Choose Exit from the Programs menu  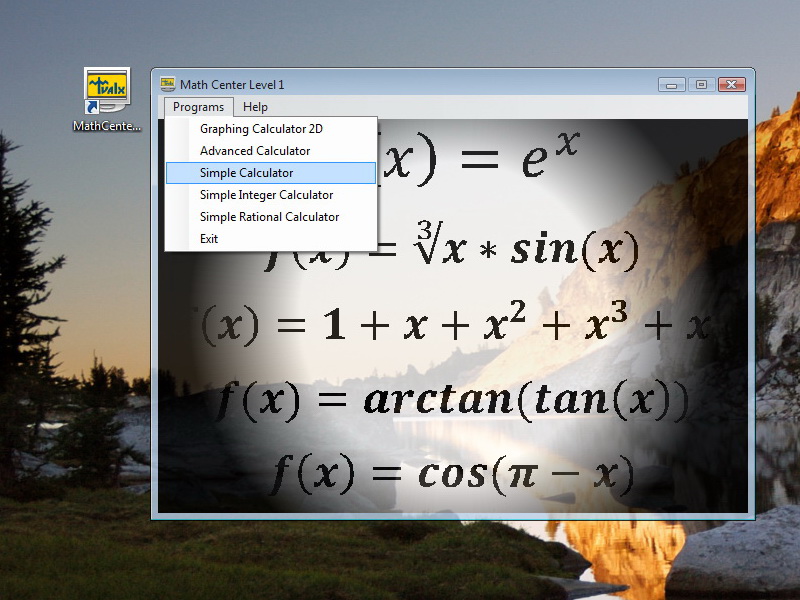[271, 239]
